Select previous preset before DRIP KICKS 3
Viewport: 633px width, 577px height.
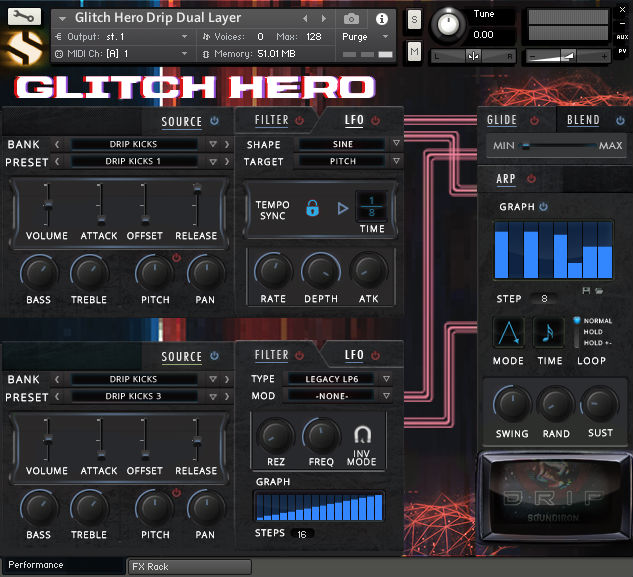click(x=57, y=397)
